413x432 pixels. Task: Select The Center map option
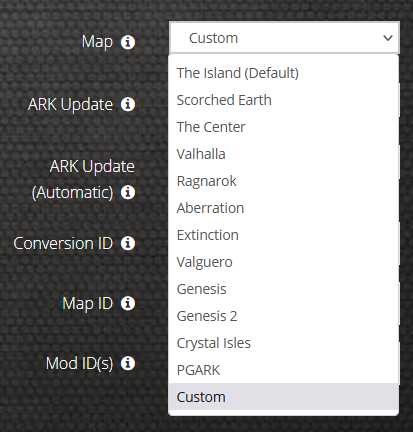(284, 127)
